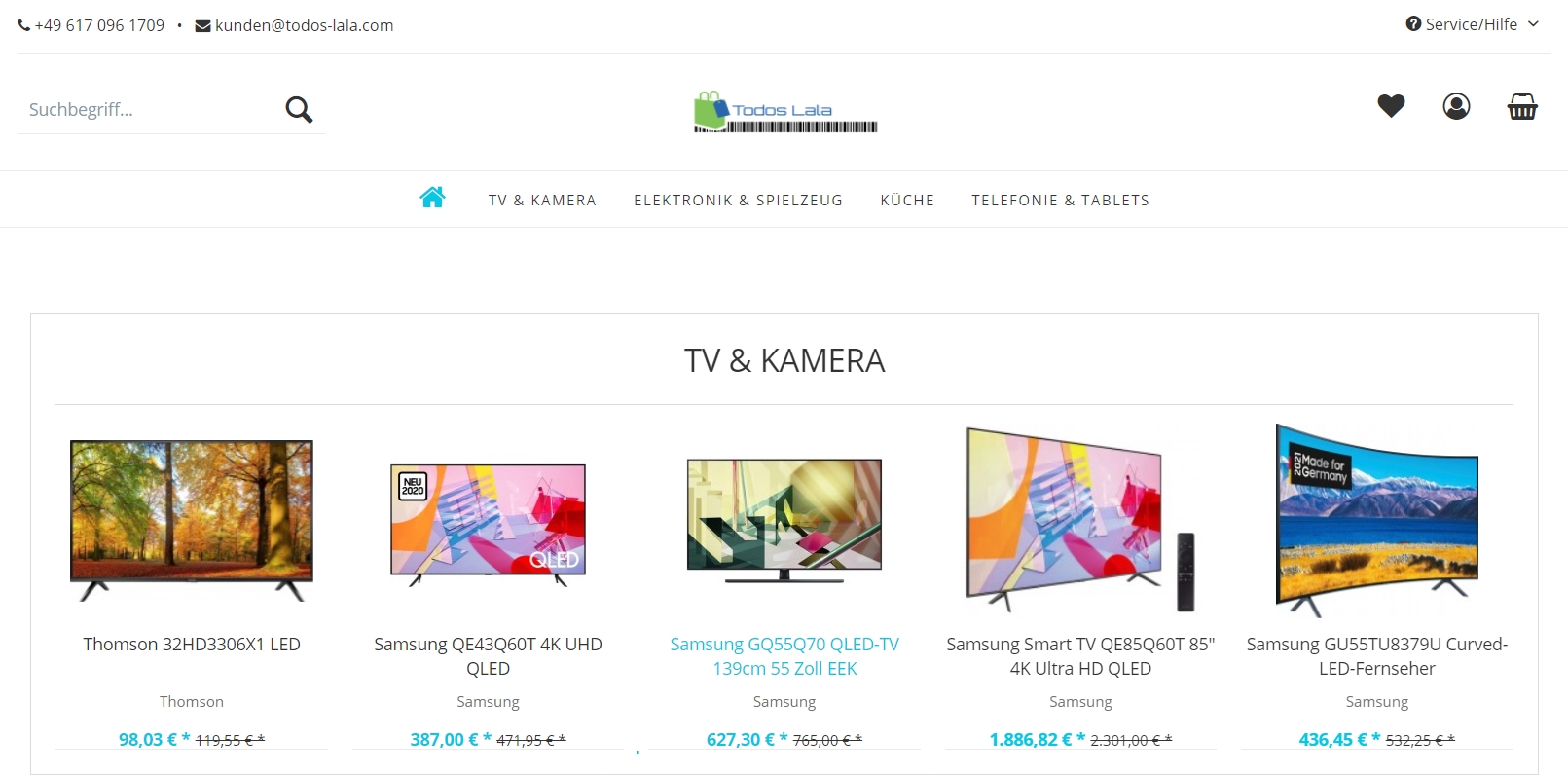Open the shopping basket icon
Image resolution: width=1568 pixels, height=778 pixels.
pos(1522,106)
